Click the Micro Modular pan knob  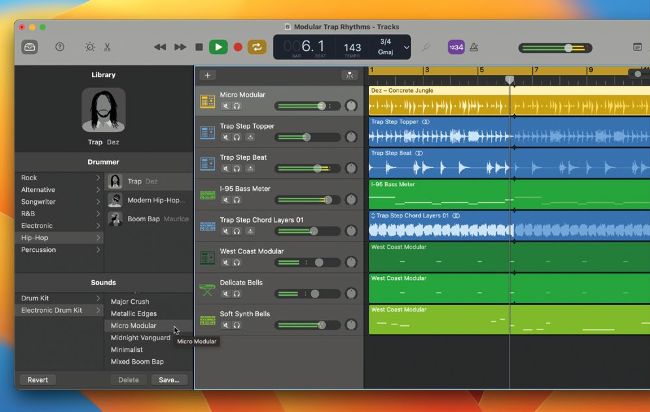pyautogui.click(x=351, y=106)
